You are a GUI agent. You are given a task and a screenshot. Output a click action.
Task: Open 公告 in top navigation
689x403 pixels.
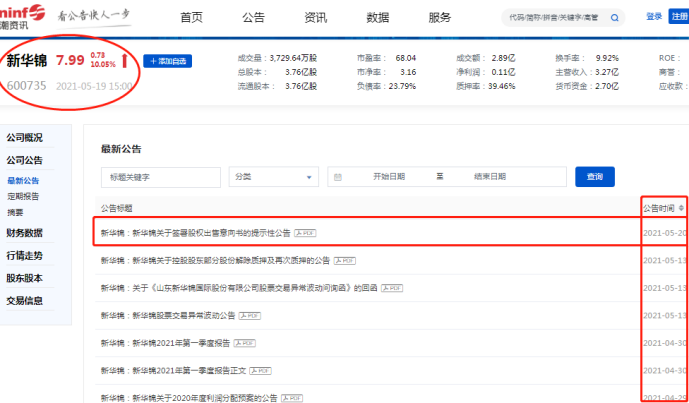tap(254, 18)
